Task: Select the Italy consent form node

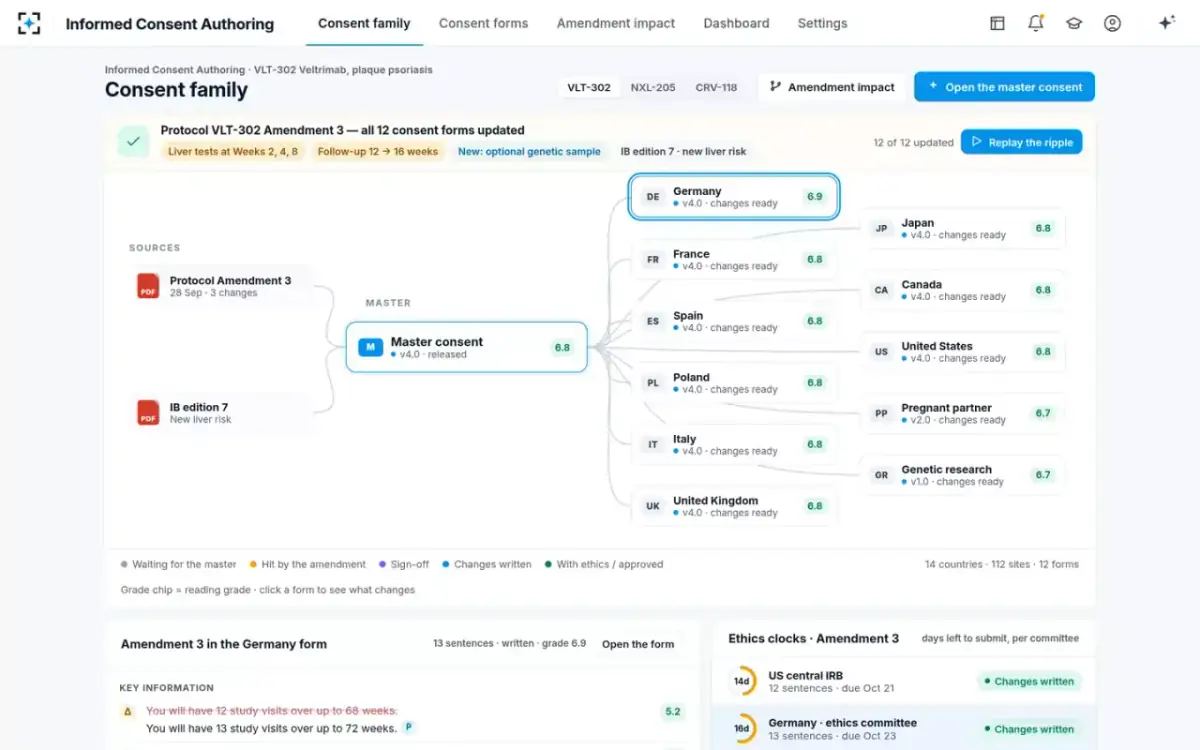Action: (735, 444)
